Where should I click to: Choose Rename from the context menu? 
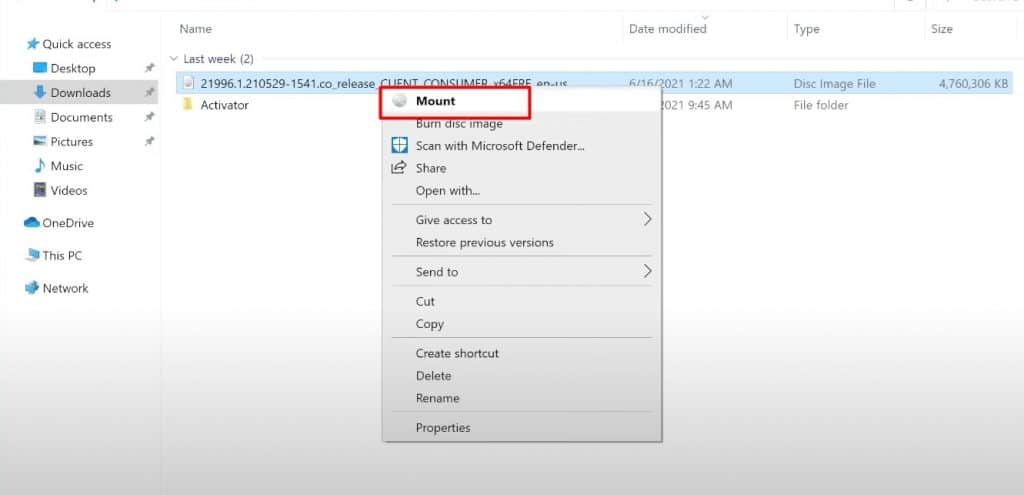[438, 398]
